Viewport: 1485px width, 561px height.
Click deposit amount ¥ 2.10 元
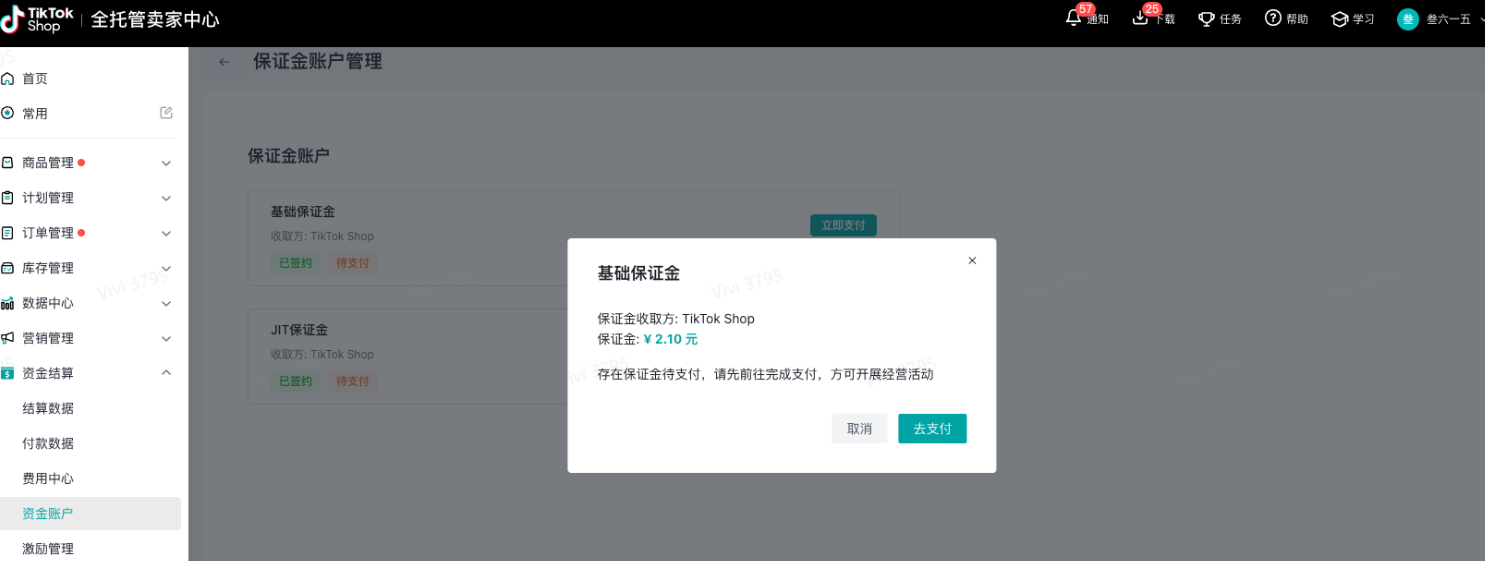670,339
